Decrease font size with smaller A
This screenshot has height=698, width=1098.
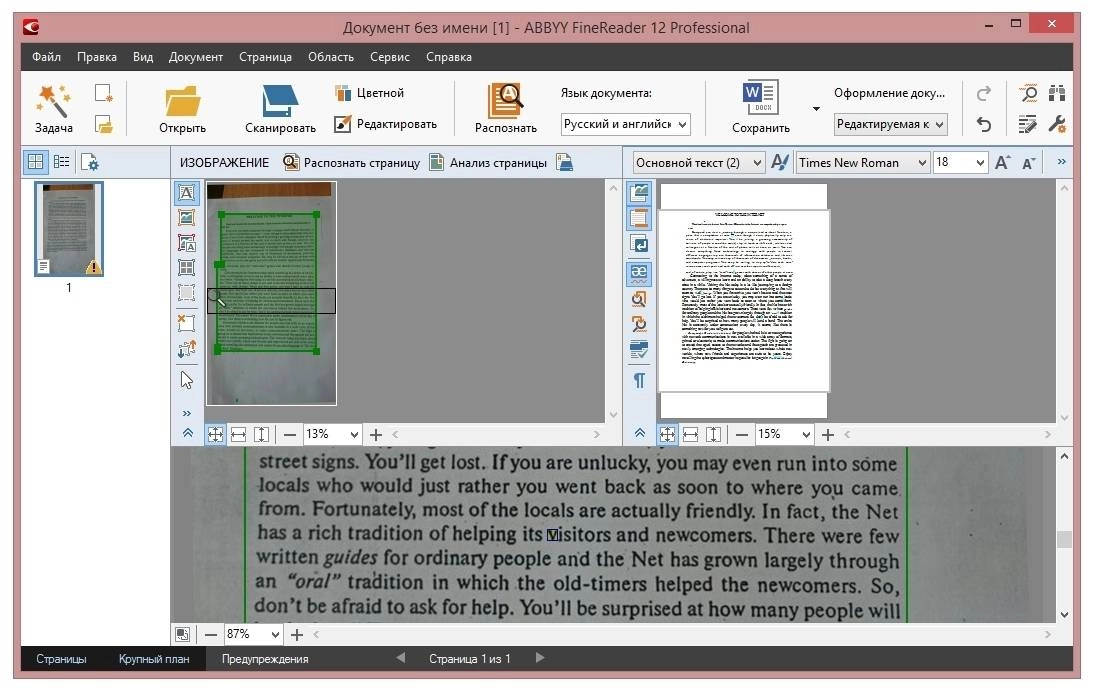point(1029,163)
